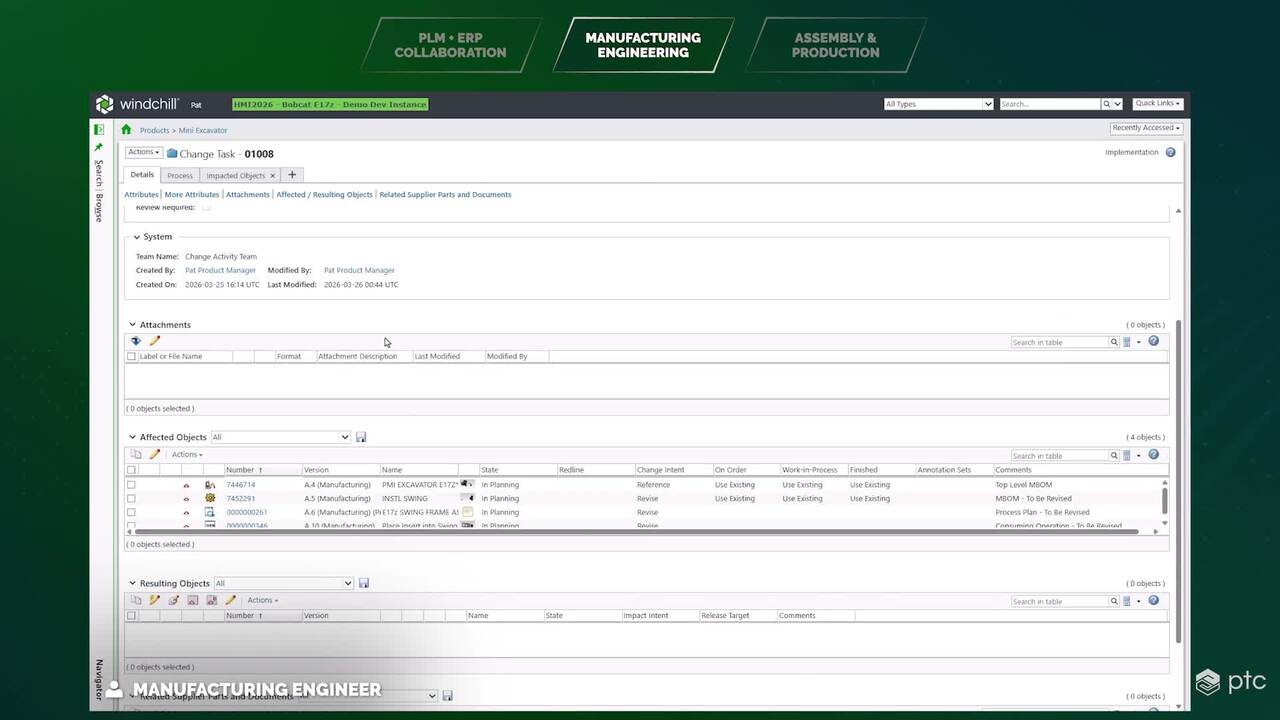This screenshot has height=720, width=1280.
Task: Check the box for row 7446714
Action: click(x=131, y=485)
